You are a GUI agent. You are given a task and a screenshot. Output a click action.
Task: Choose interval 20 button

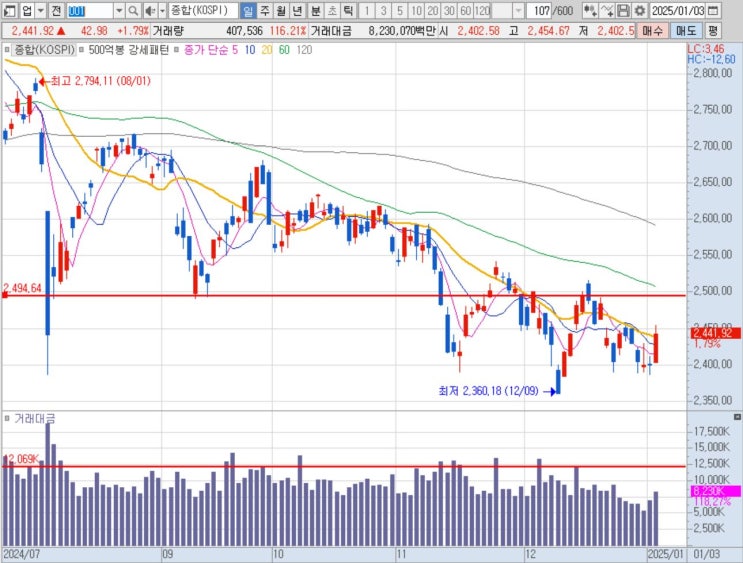point(433,10)
